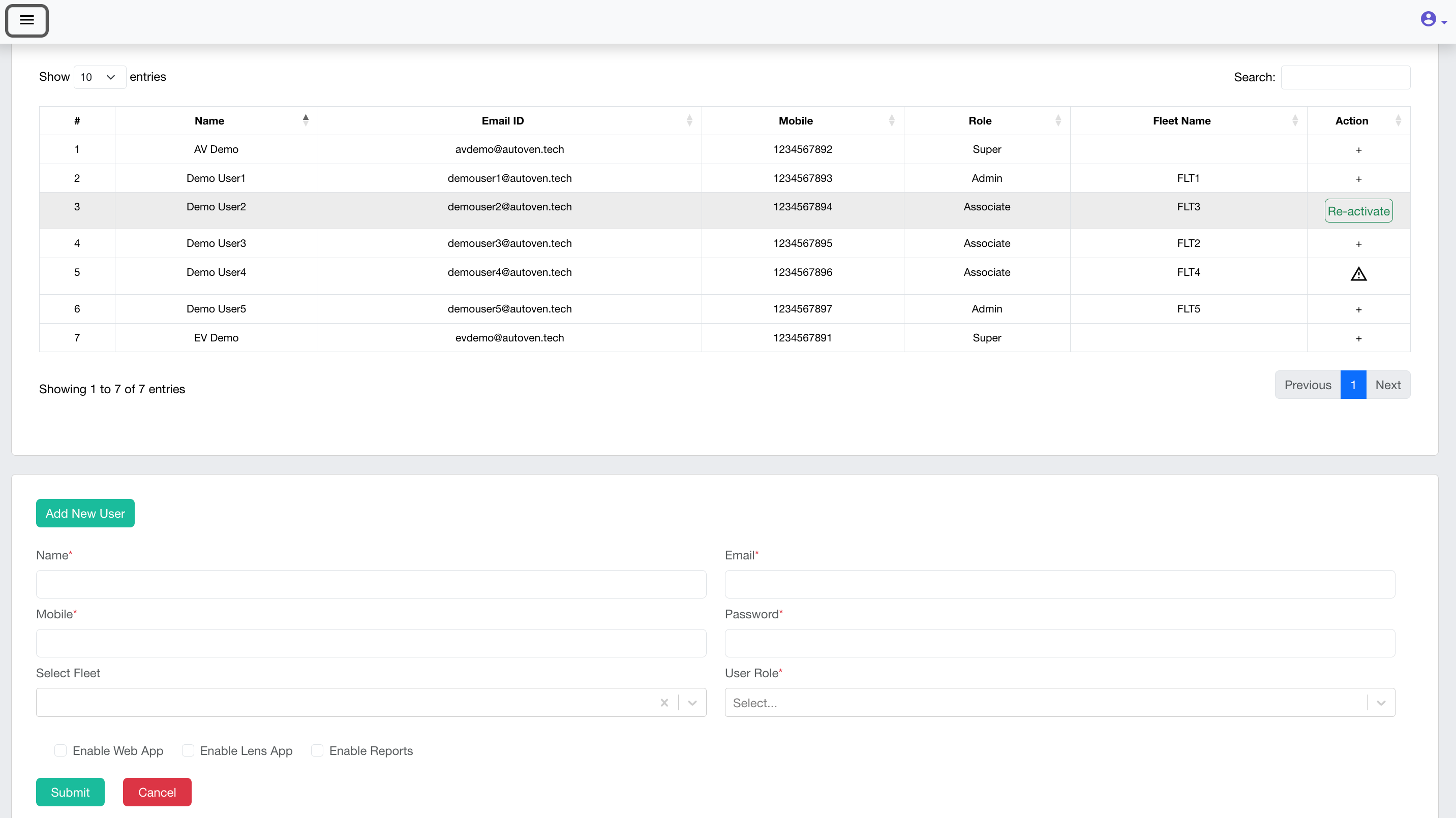Screen dimensions: 1456x818
Task: Click the Add New User button
Action: [85, 513]
